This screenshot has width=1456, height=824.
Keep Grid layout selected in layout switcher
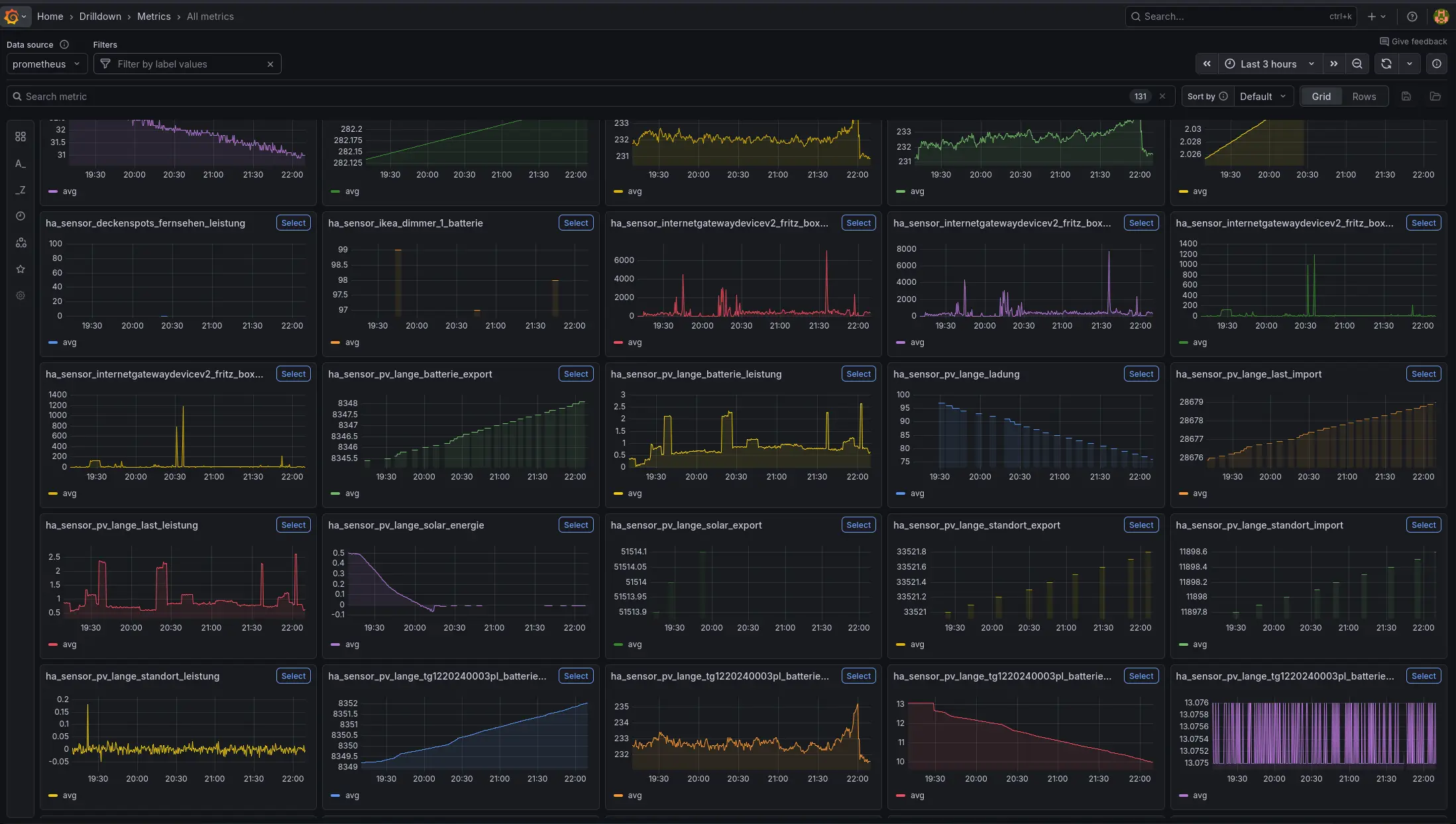1321,96
